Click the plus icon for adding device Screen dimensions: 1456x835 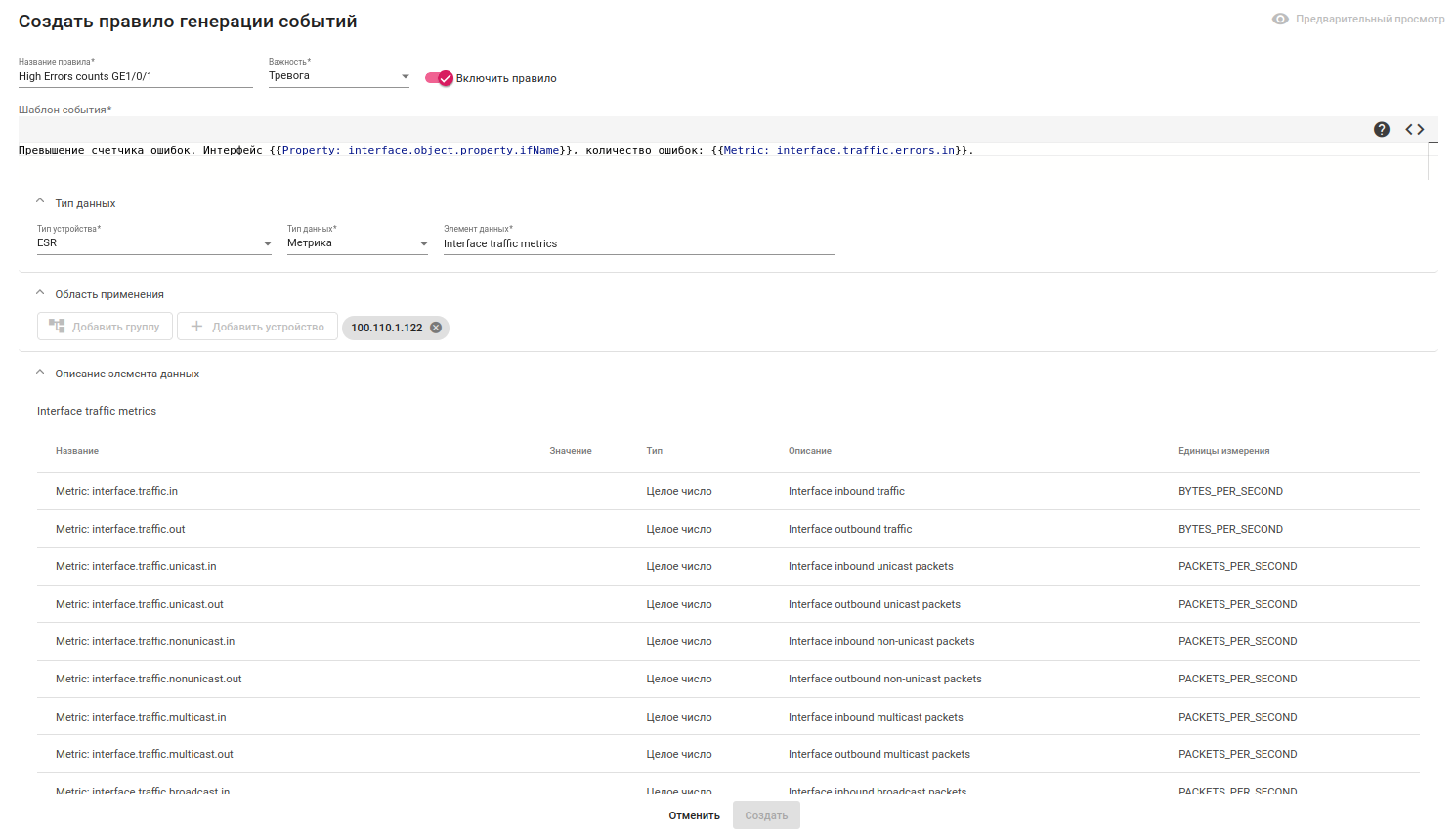point(196,327)
